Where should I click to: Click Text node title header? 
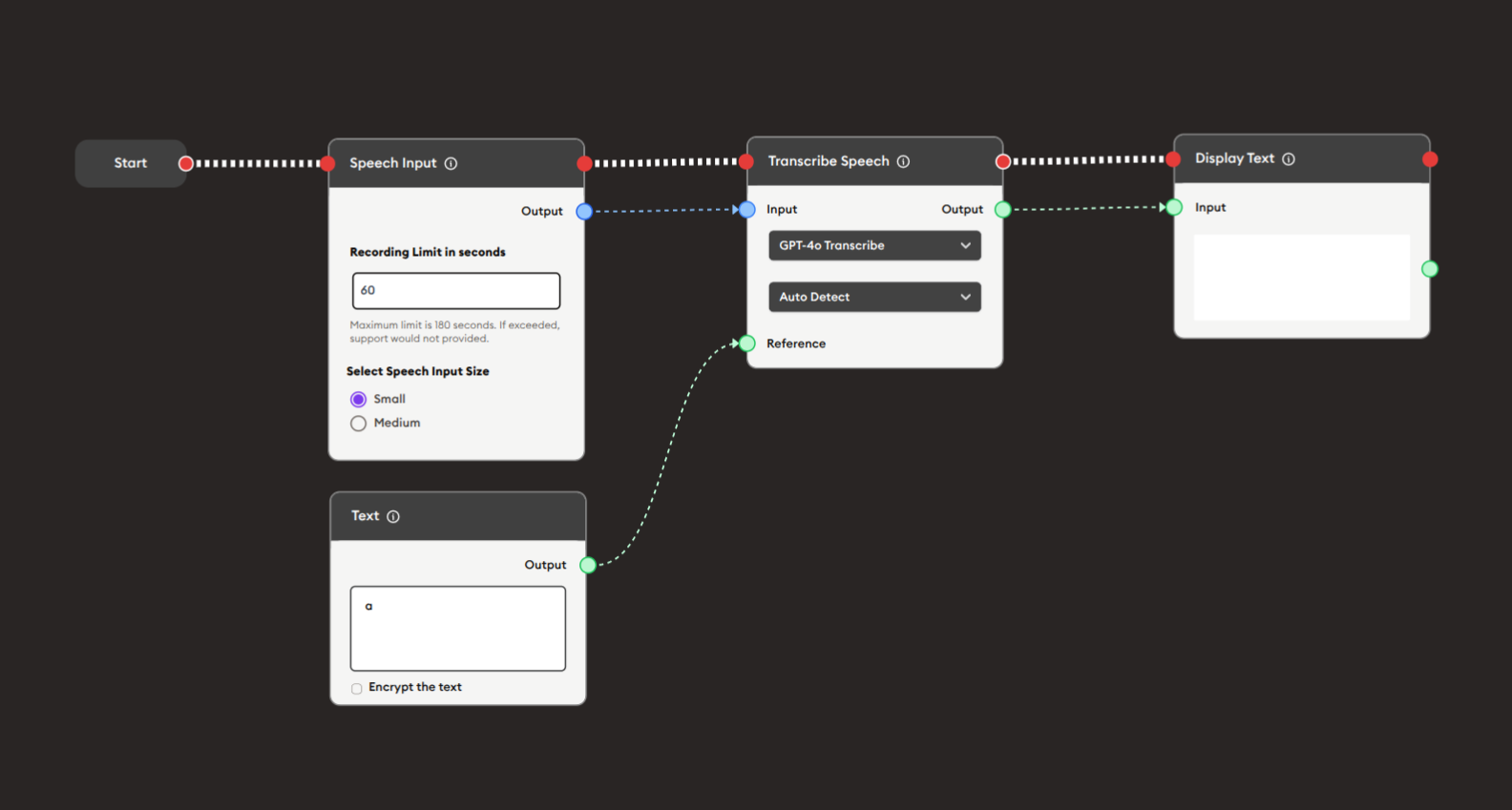(365, 516)
